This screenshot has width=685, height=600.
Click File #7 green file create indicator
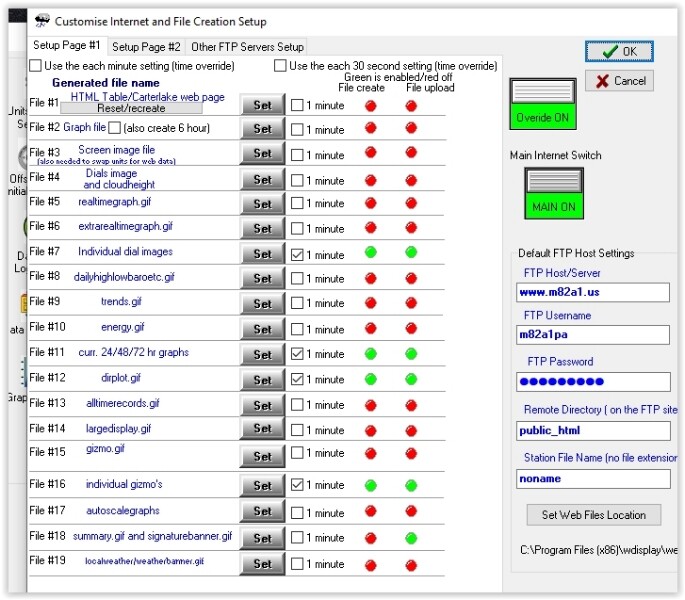(x=370, y=252)
